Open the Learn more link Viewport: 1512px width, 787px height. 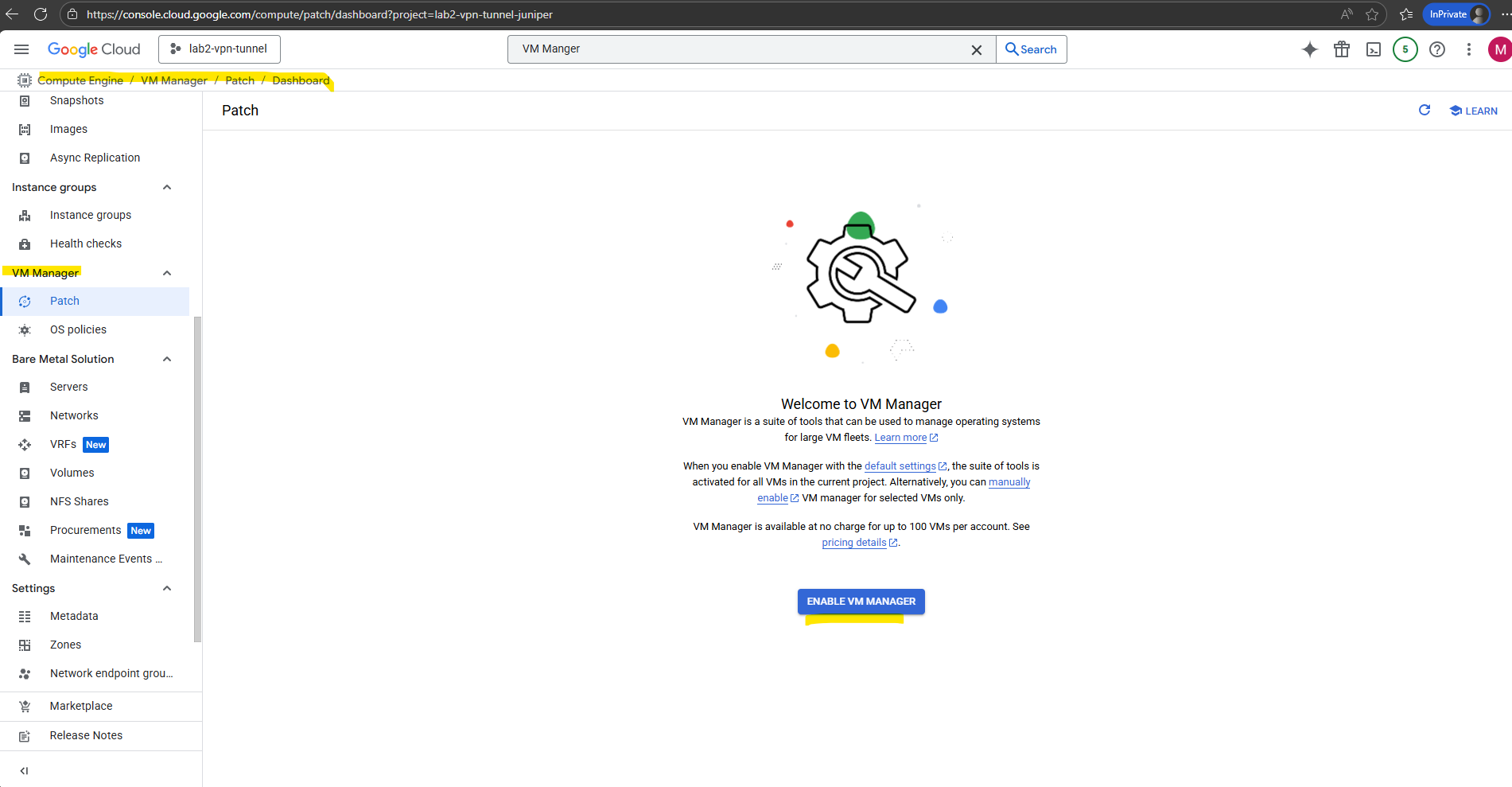906,438
